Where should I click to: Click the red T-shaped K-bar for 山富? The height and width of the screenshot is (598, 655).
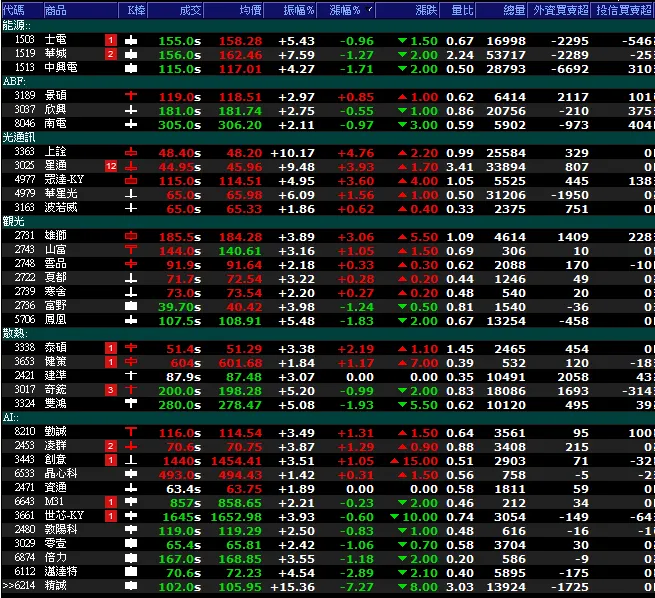(x=131, y=250)
